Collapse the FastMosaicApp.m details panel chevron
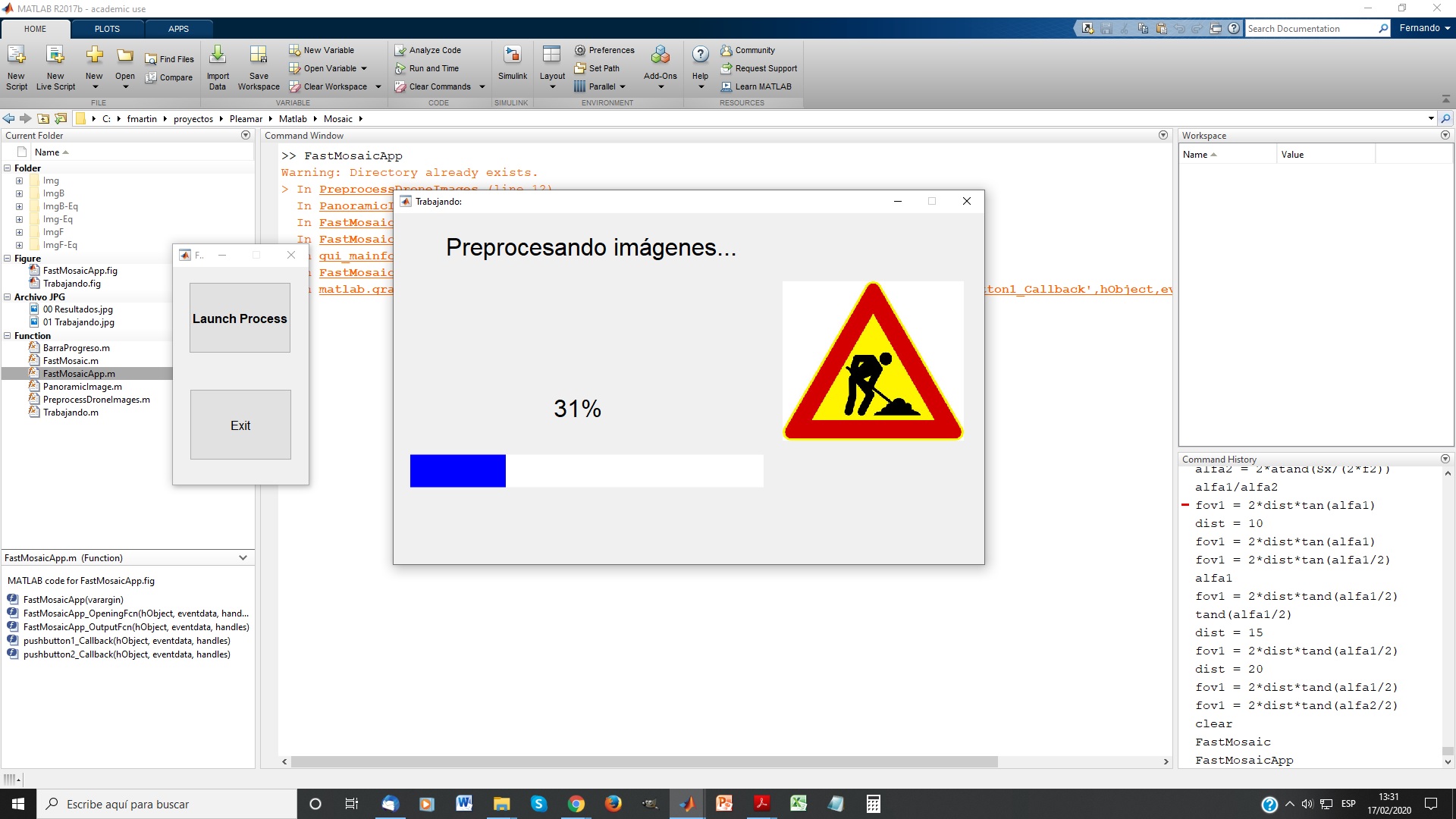This screenshot has height=819, width=1456. coord(243,558)
